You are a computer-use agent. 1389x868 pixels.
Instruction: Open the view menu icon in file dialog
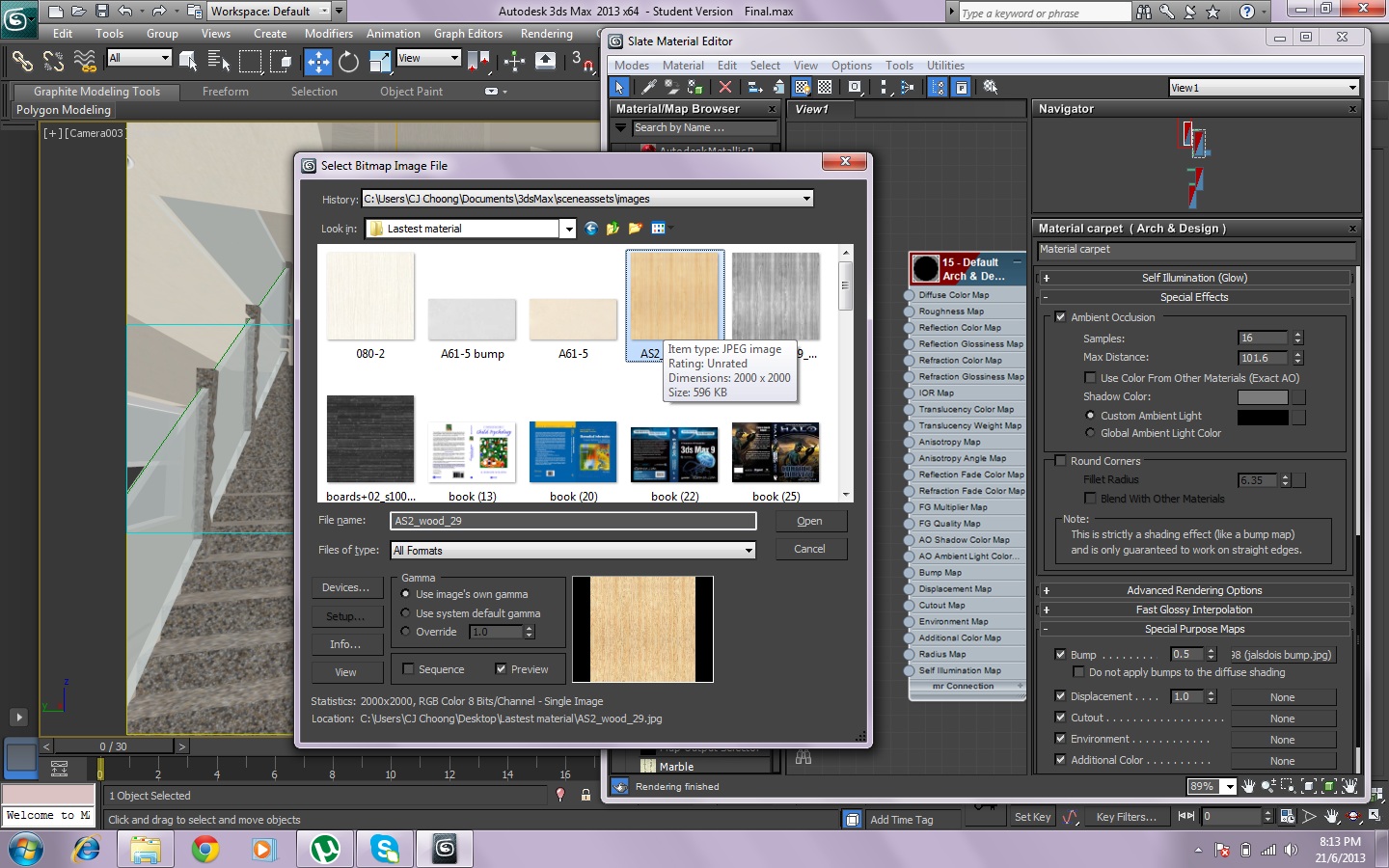pyautogui.click(x=658, y=229)
